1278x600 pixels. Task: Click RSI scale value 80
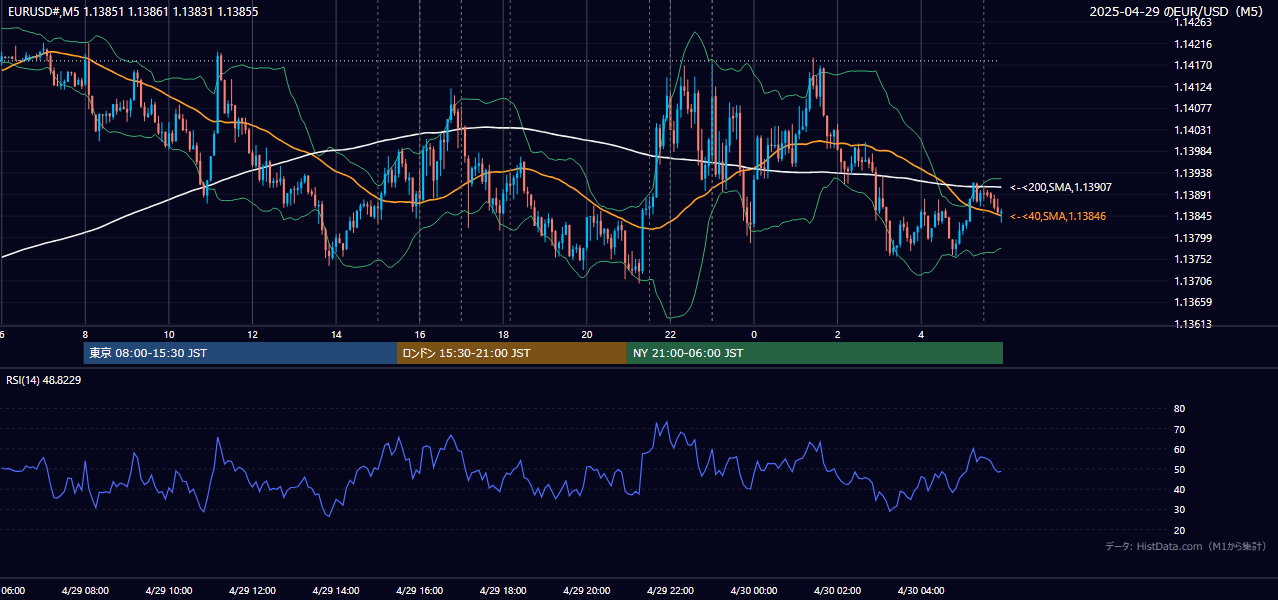(x=1179, y=409)
